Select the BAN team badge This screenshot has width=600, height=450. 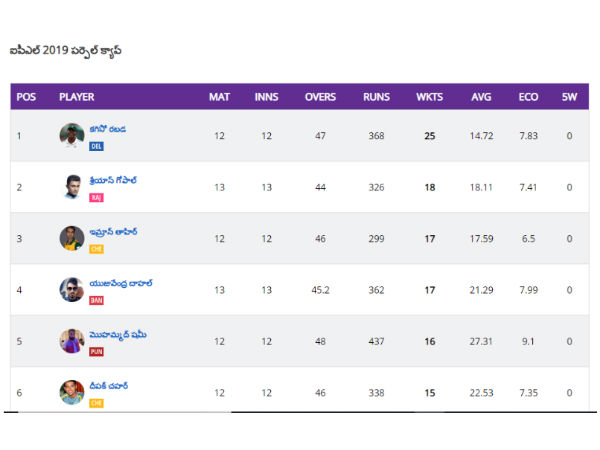[97, 300]
